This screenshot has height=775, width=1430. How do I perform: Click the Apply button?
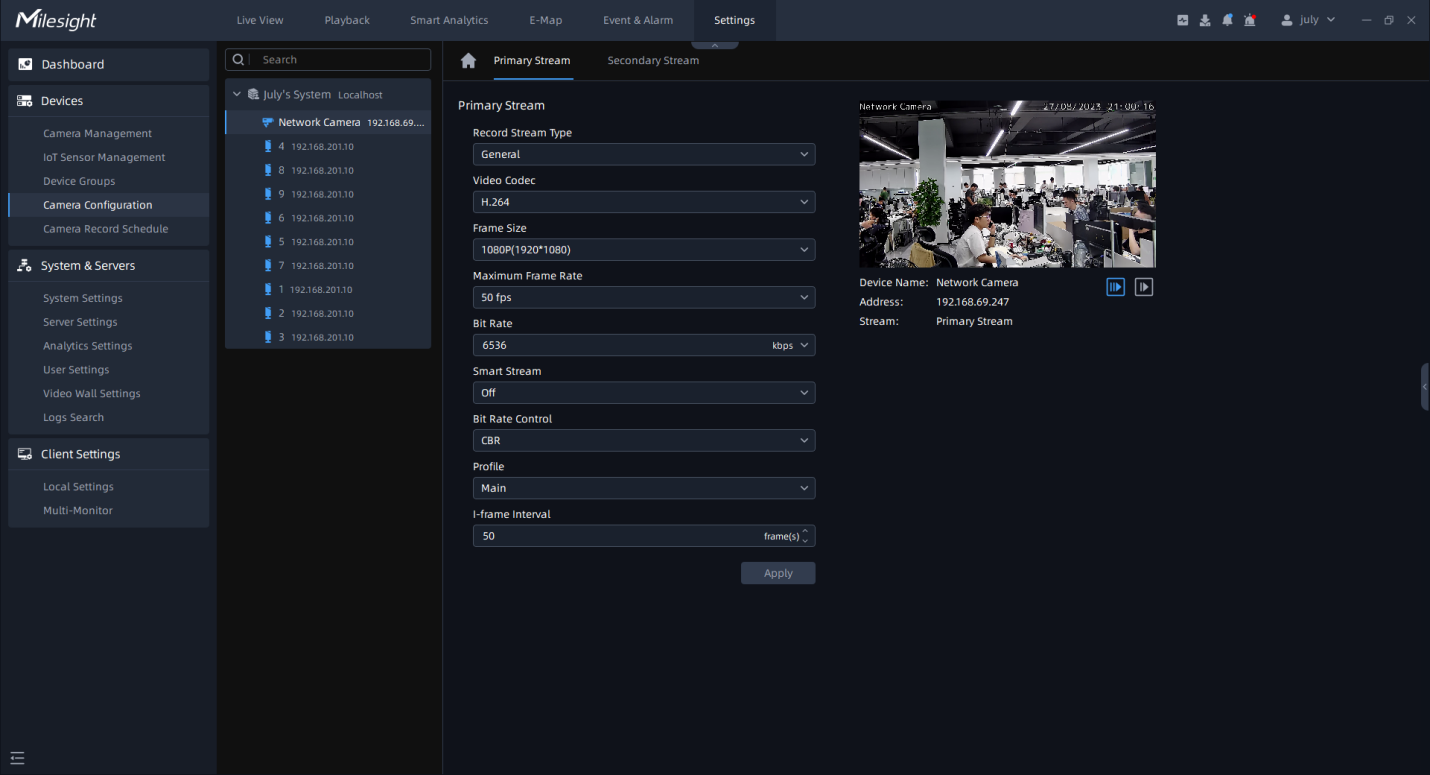point(778,573)
